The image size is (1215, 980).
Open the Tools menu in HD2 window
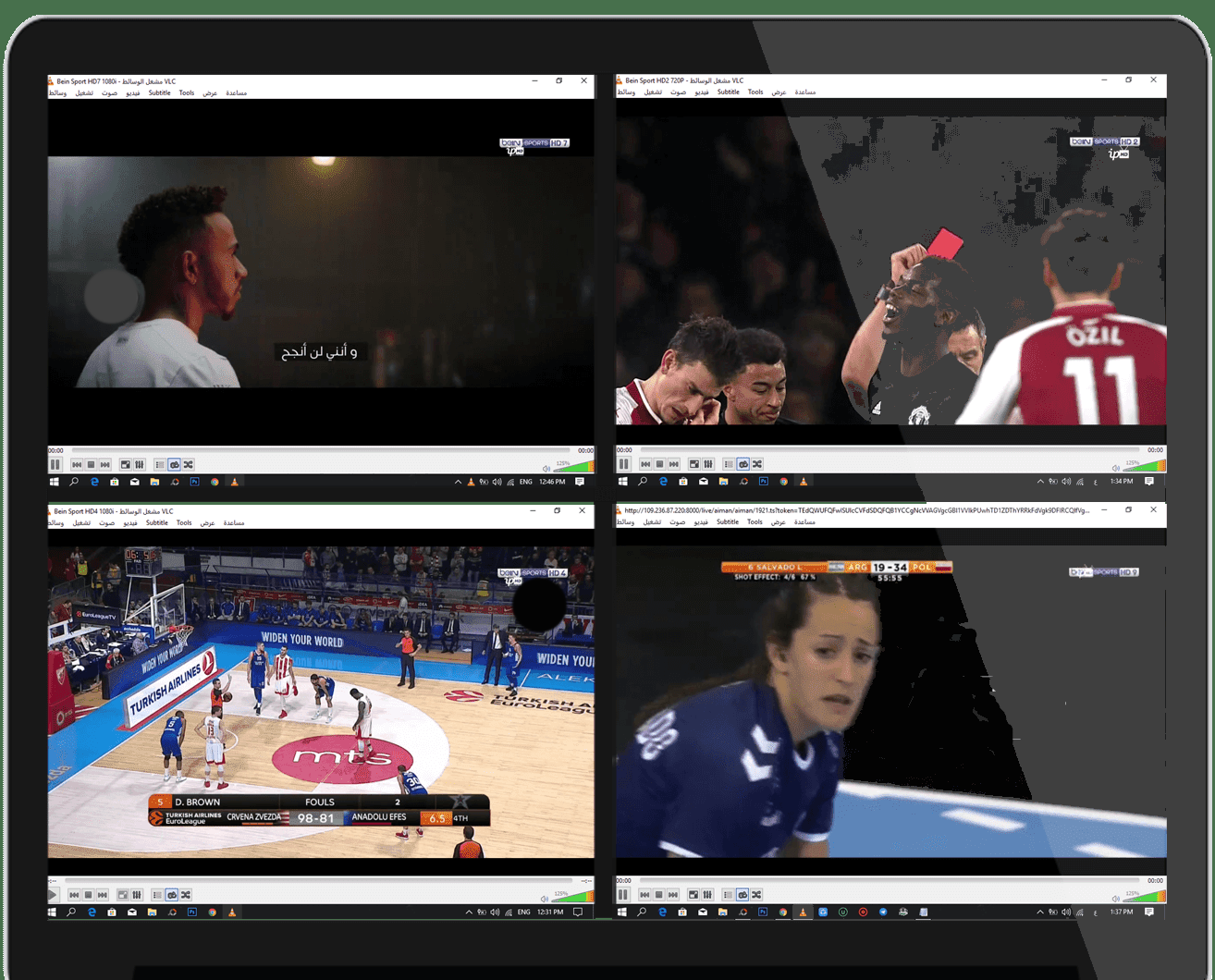(755, 92)
